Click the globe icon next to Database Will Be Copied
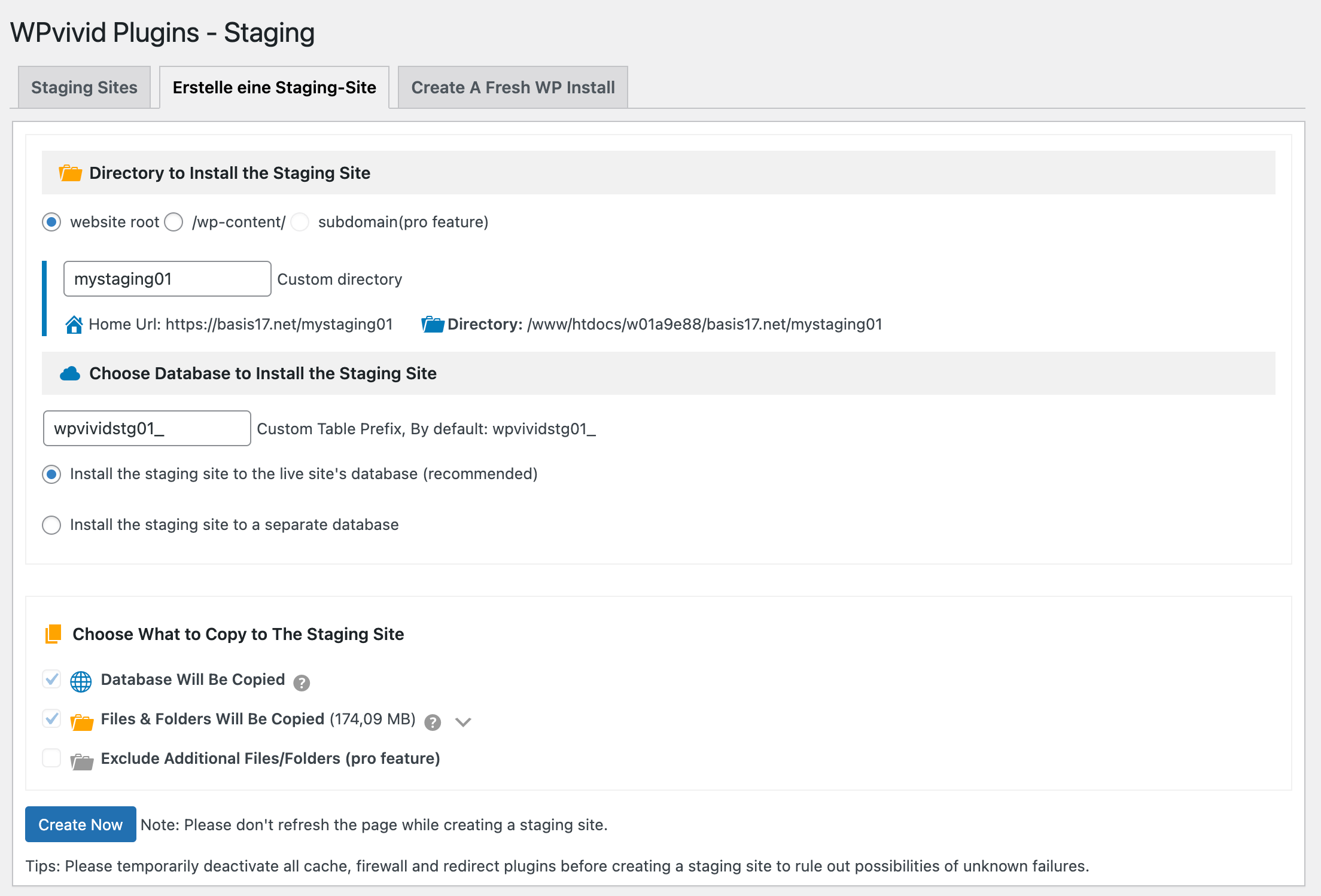This screenshot has width=1321, height=896. tap(81, 681)
